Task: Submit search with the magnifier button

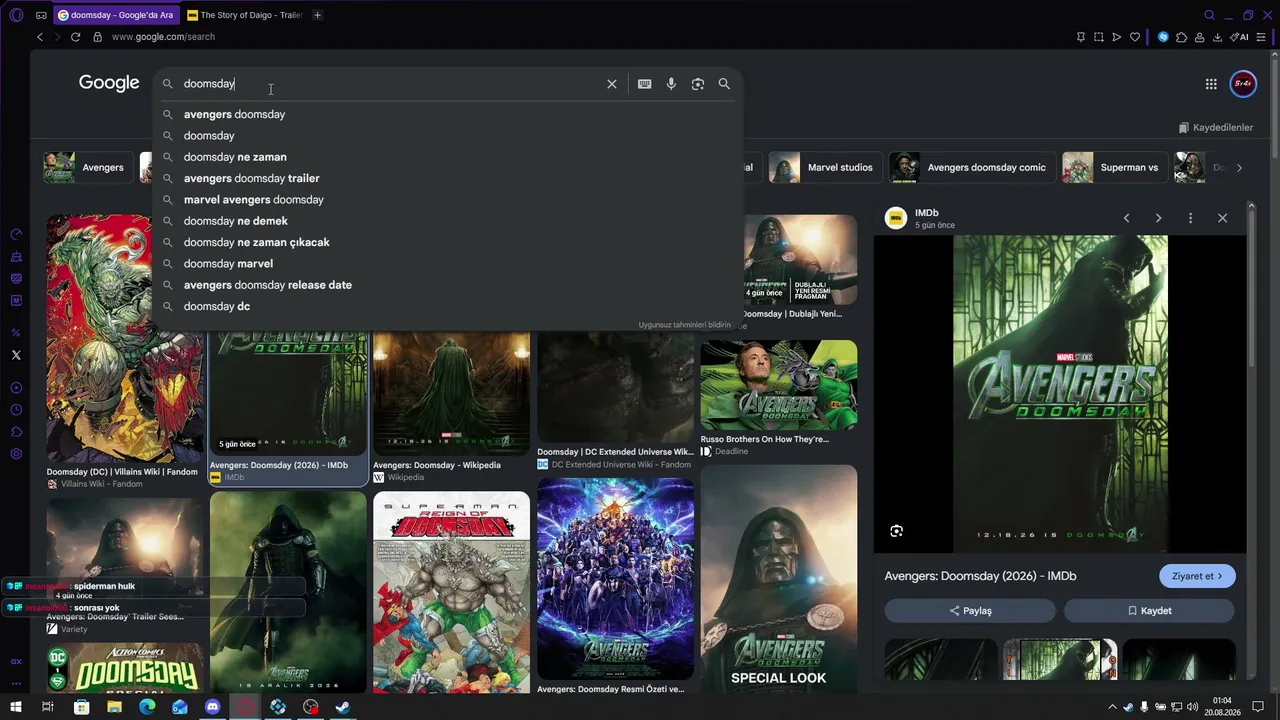Action: pos(724,84)
